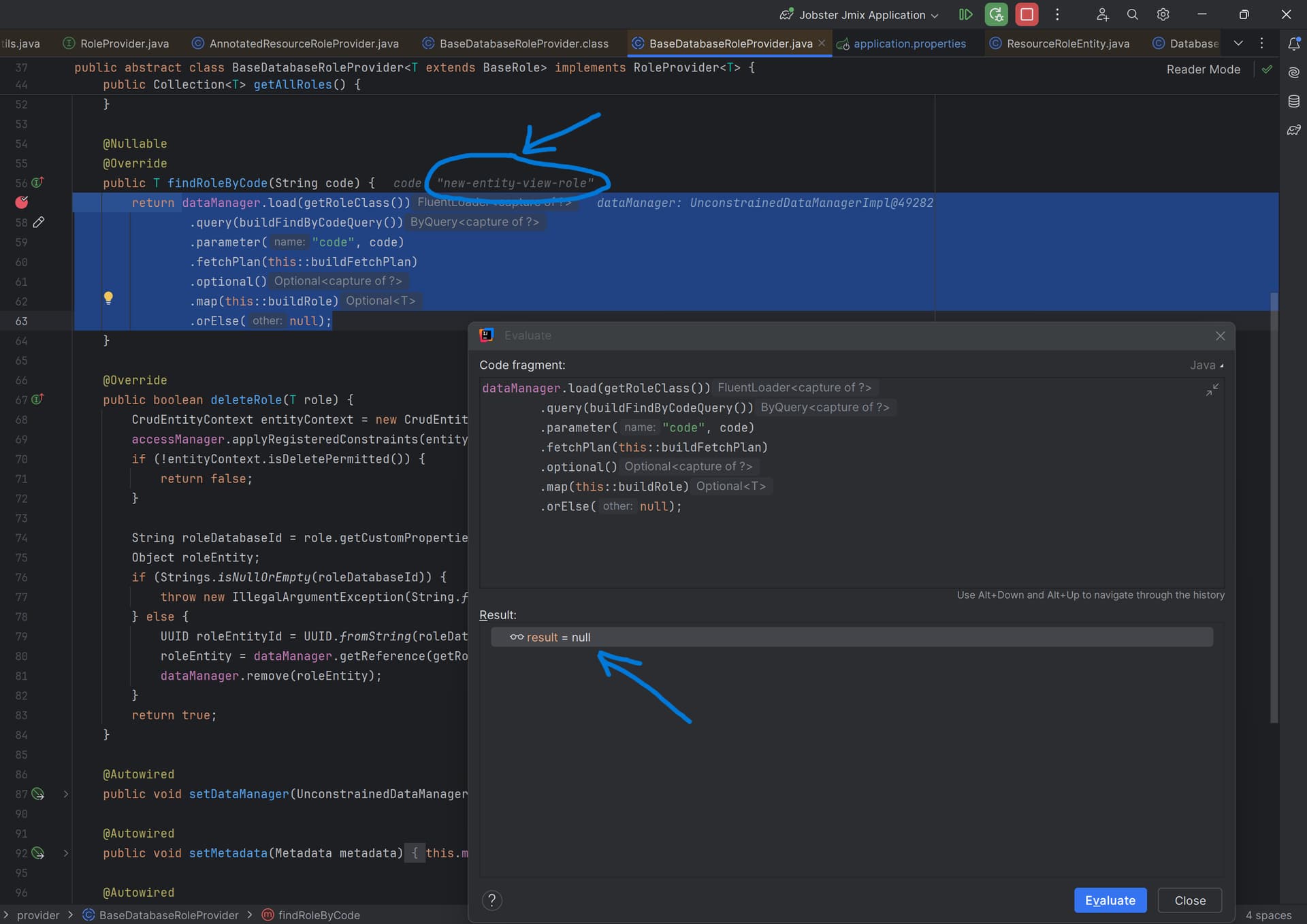Click the override gutter icon on line 56

click(x=37, y=182)
